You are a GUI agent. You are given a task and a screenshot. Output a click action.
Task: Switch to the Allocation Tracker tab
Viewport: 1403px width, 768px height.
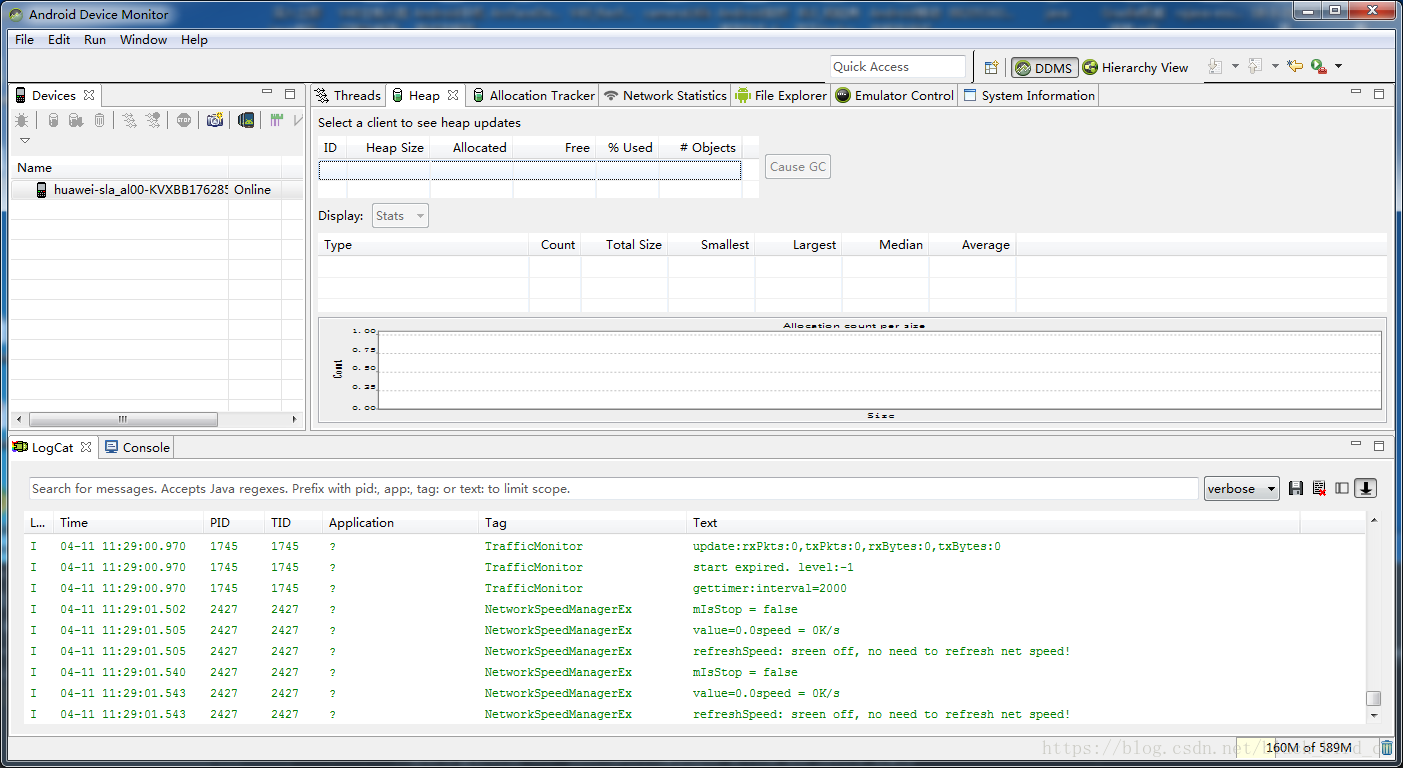[533, 95]
